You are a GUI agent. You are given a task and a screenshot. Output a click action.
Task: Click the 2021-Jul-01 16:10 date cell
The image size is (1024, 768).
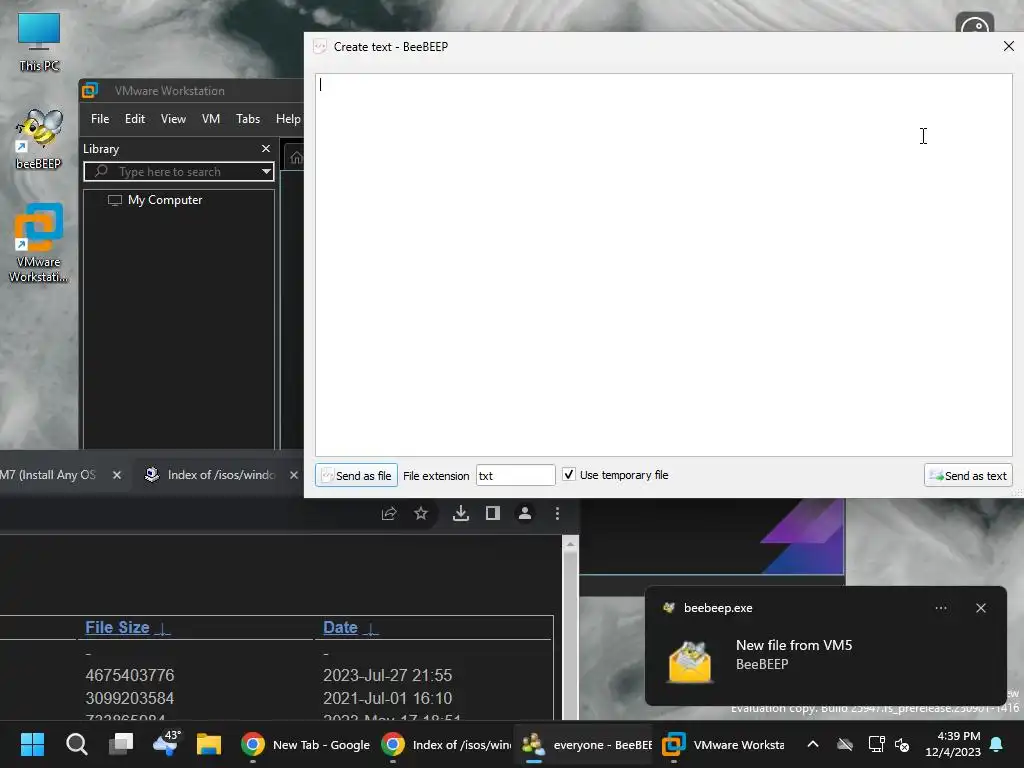pyautogui.click(x=387, y=698)
